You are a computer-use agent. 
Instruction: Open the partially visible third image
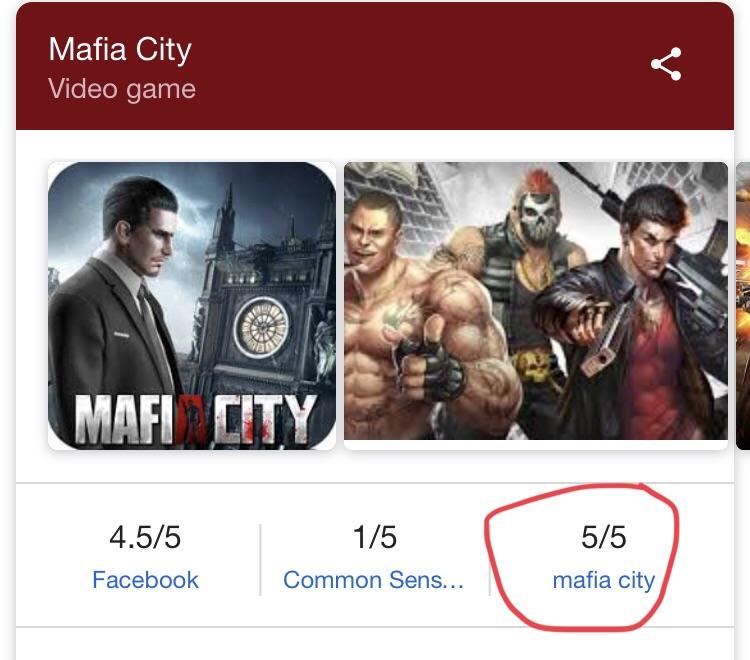pos(743,305)
